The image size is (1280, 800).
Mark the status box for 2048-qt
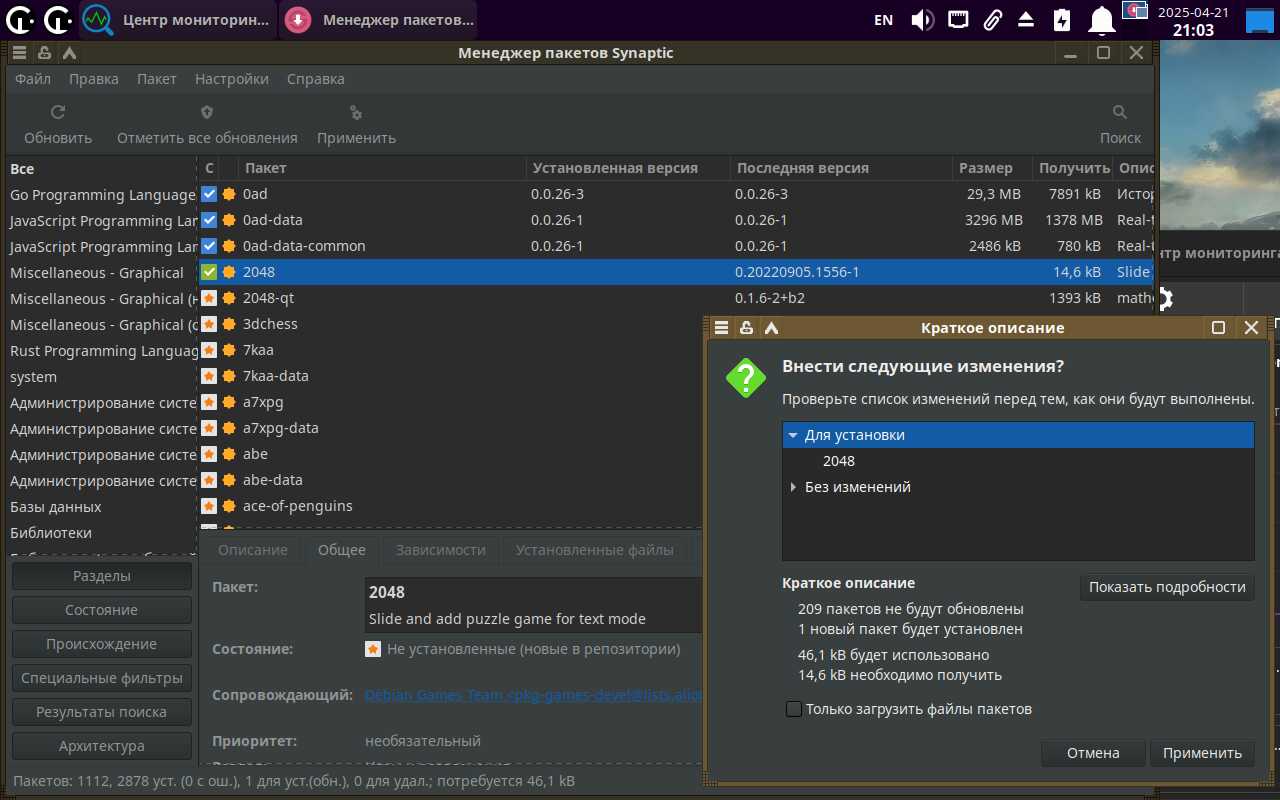(209, 298)
